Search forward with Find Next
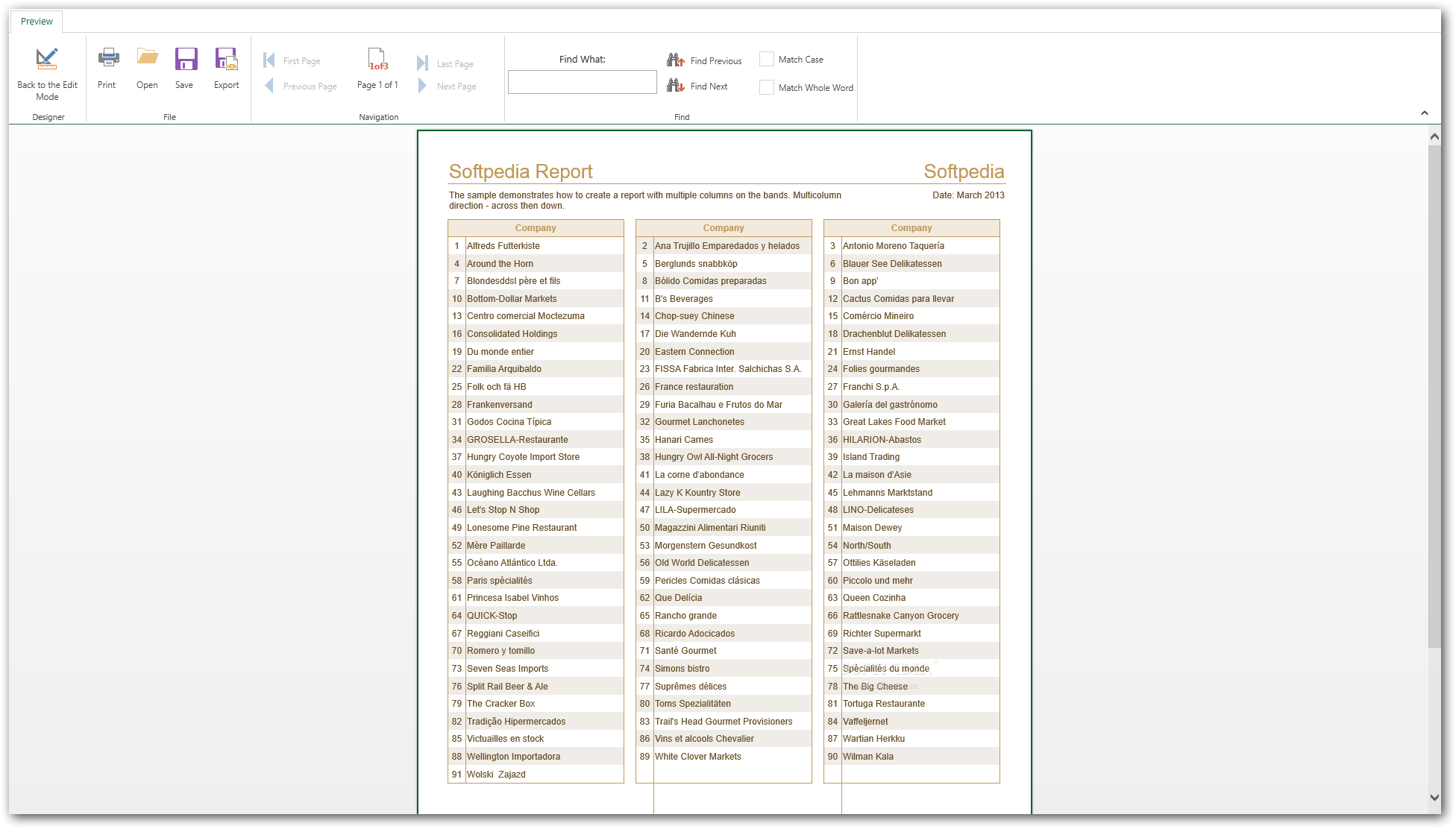The height and width of the screenshot is (829, 1456). 697,86
